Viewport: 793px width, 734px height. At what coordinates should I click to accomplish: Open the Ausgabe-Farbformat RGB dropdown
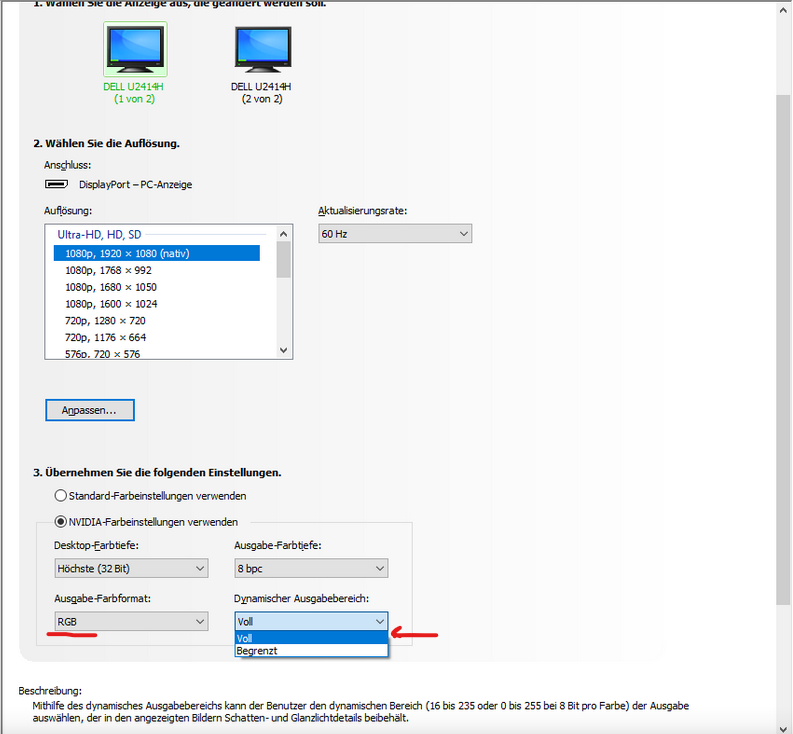click(x=131, y=622)
